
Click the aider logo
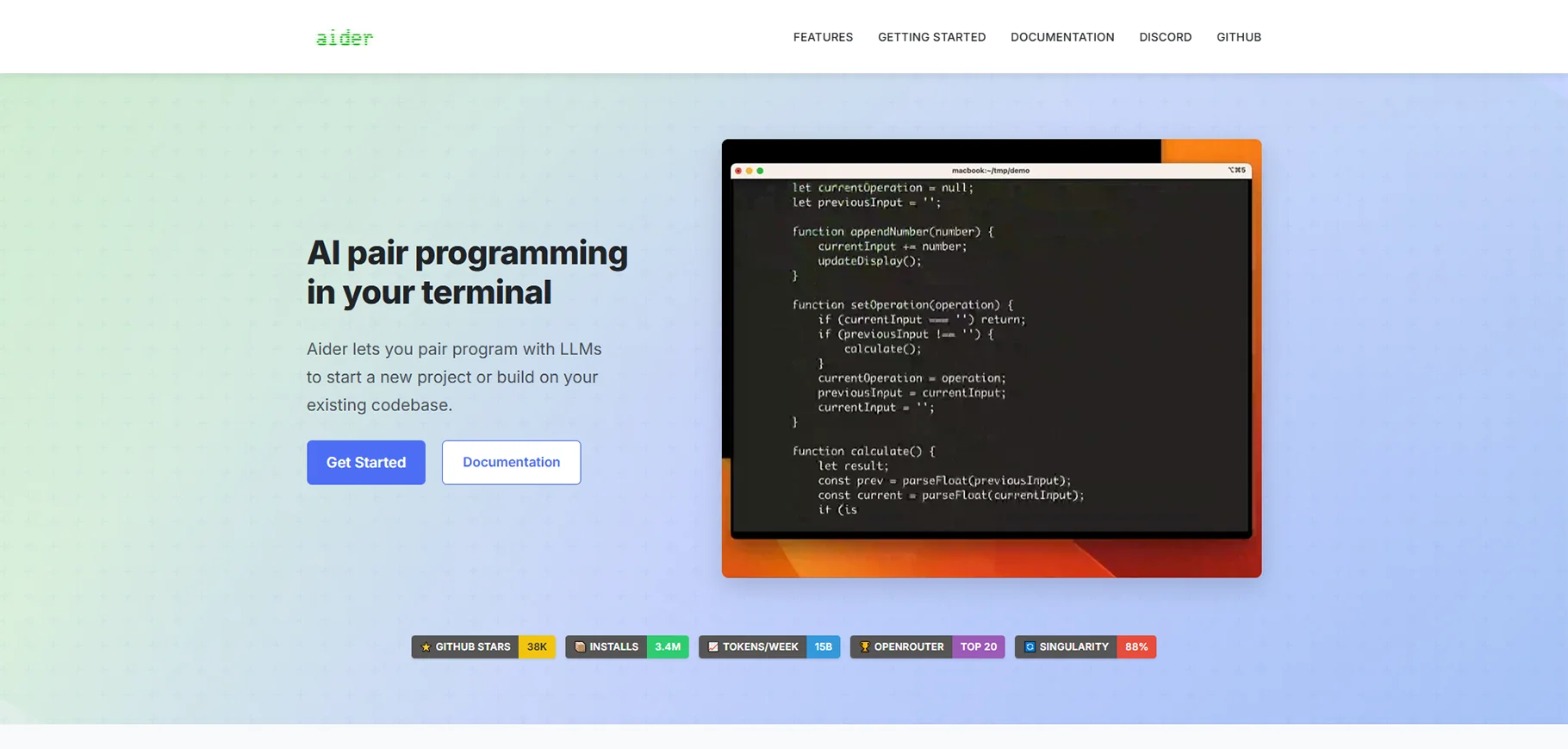tap(345, 38)
